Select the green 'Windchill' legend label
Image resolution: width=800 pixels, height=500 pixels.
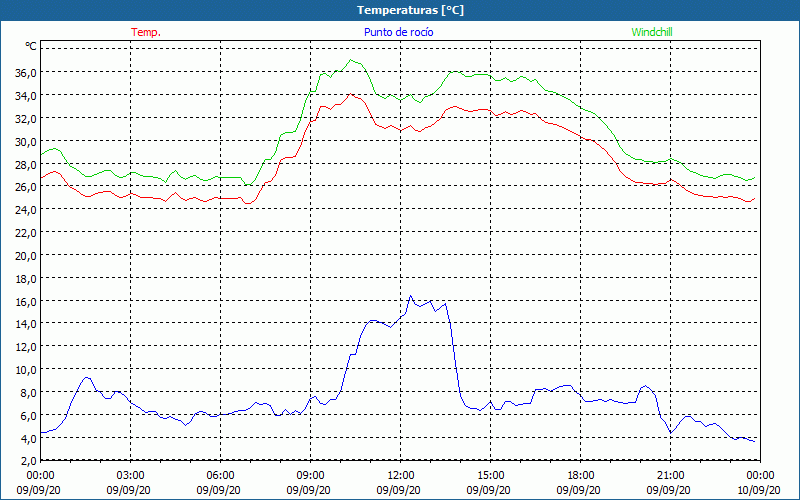coord(652,32)
